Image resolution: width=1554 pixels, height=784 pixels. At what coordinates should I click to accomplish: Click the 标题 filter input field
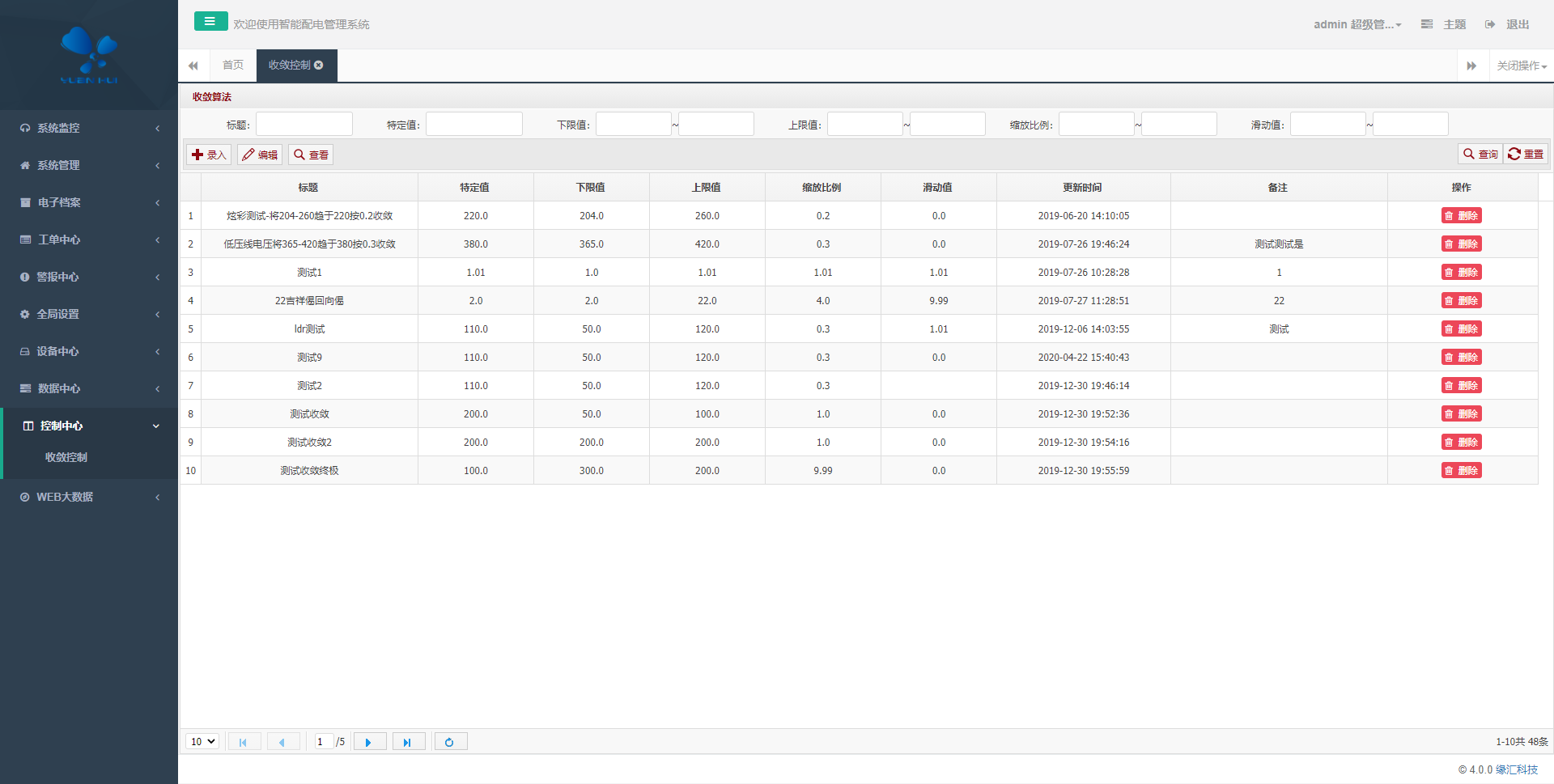[x=304, y=125]
